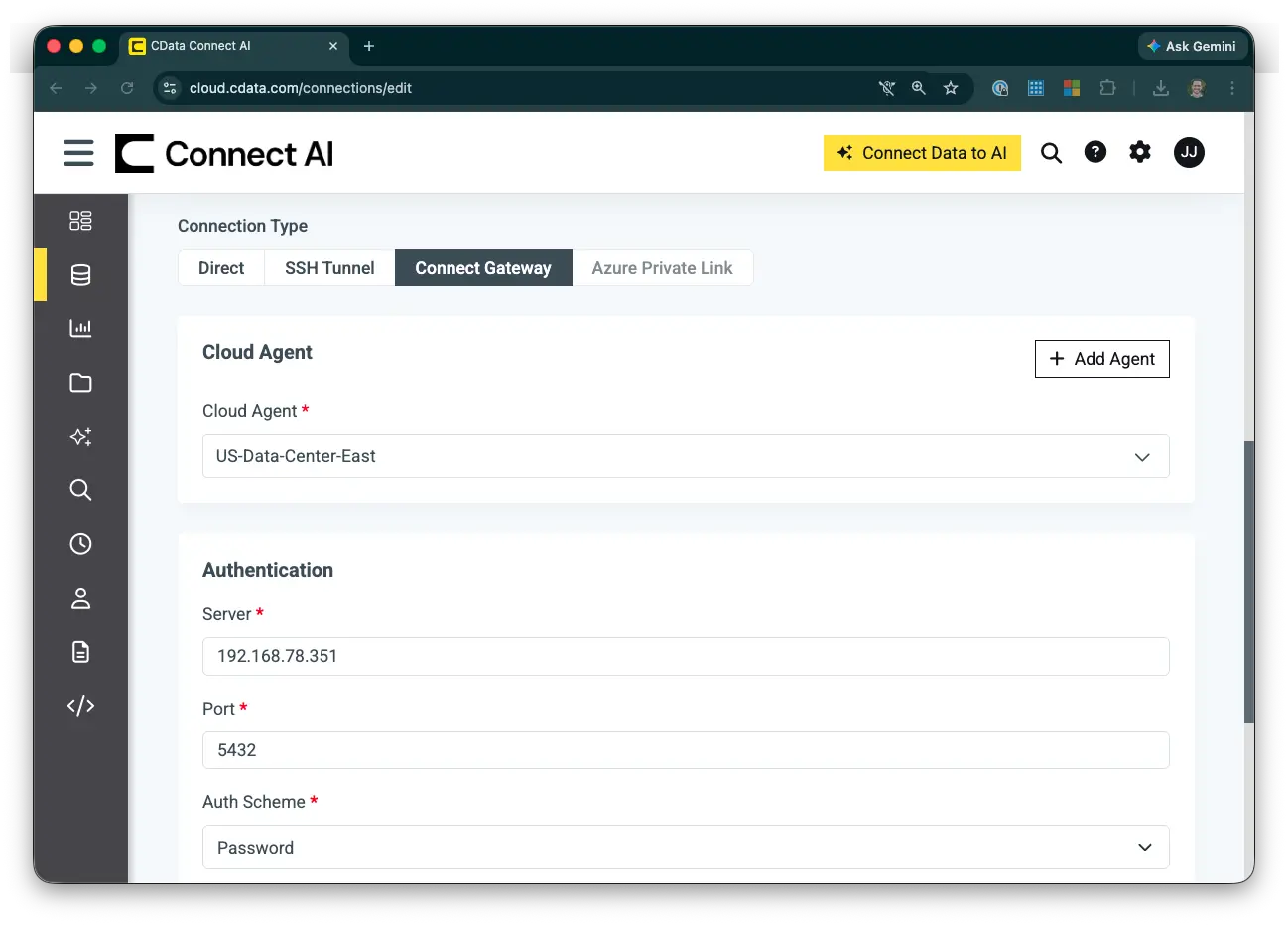Open the user profile icon in sidebar
The width and height of the screenshot is (1288, 925).
tap(80, 598)
